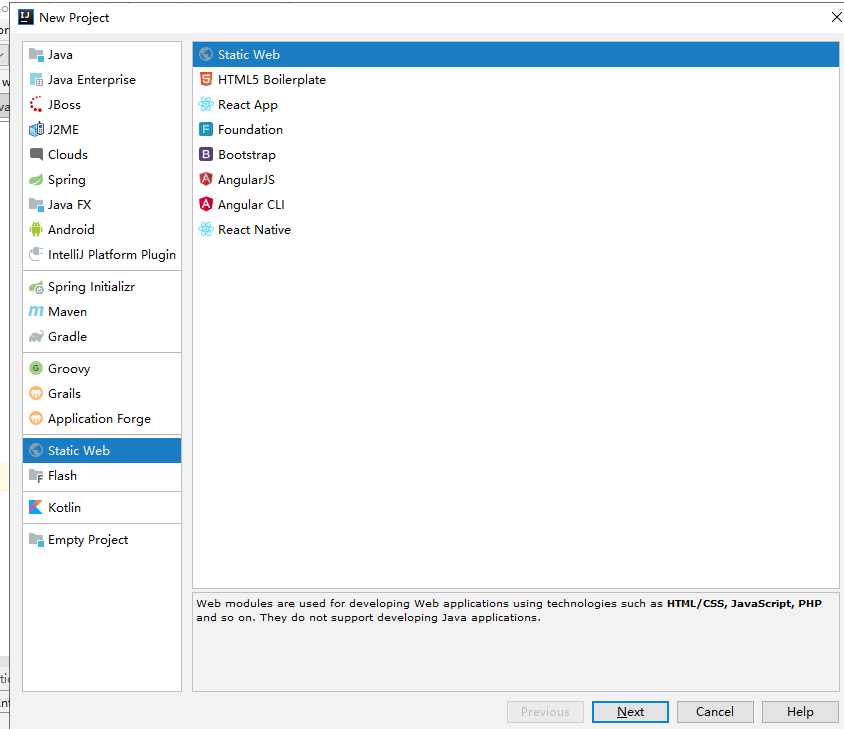Viewport: 844px width, 729px height.
Task: Close the New Project dialog window
Action: [836, 17]
